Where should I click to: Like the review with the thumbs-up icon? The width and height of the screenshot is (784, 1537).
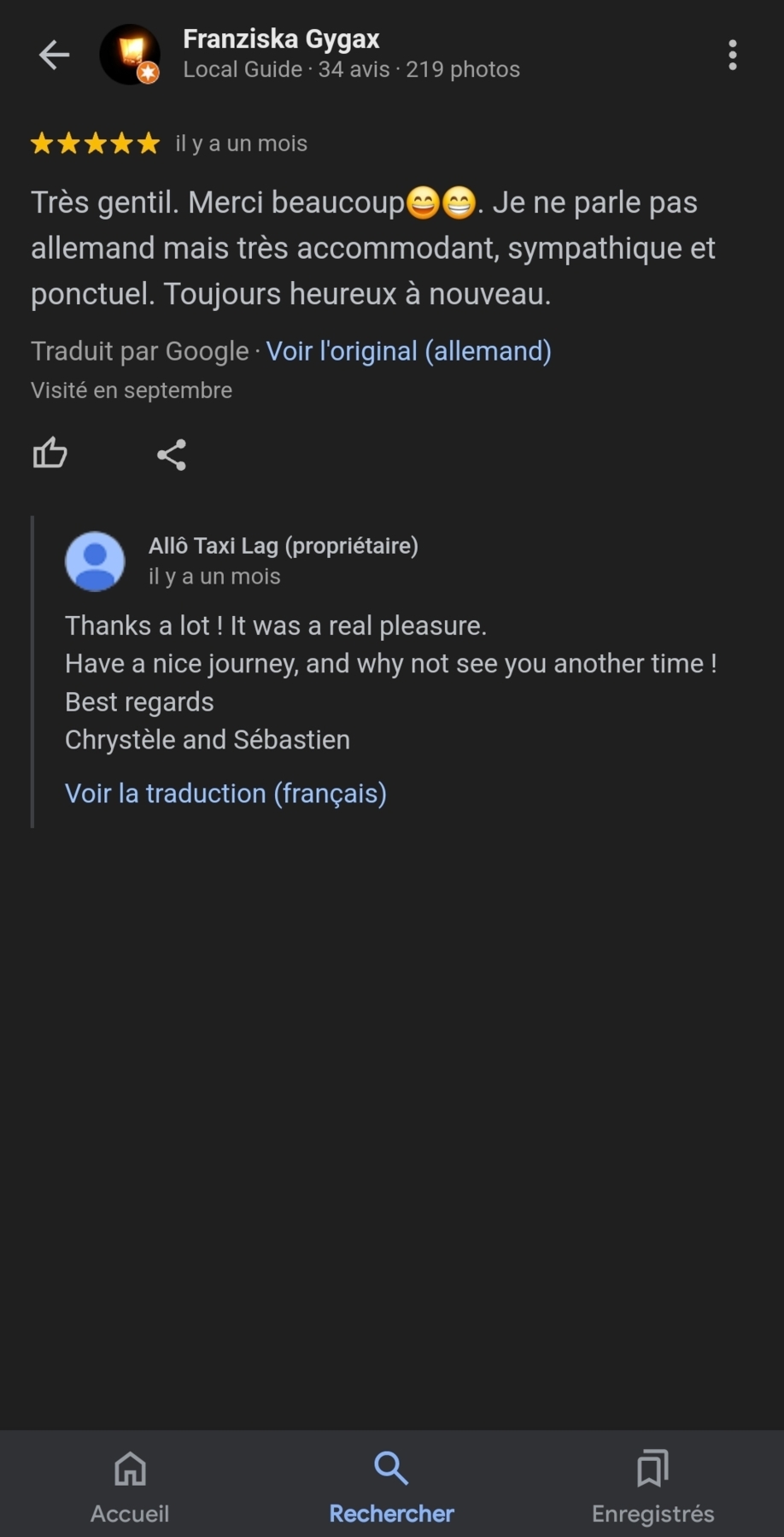point(50,454)
